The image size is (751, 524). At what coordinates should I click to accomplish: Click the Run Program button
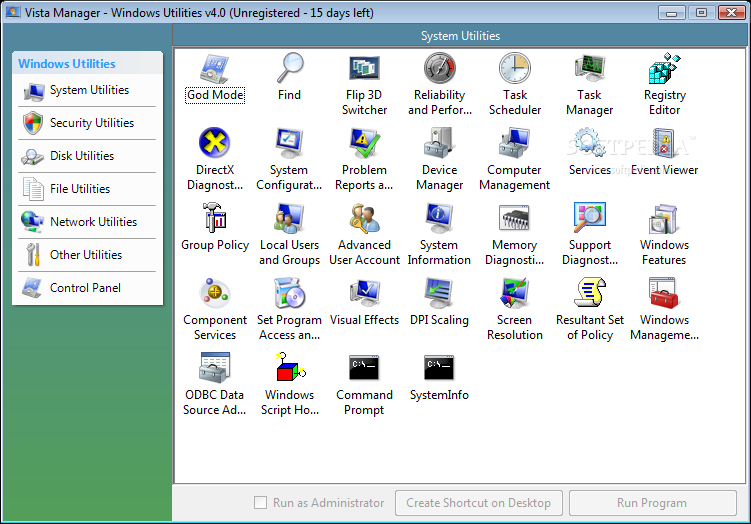(x=652, y=503)
